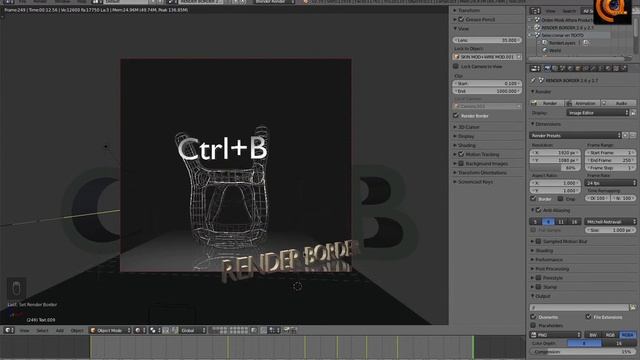This screenshot has width=640, height=360.
Task: Toggle the Render Border checkbox in View panel
Action: point(456,116)
